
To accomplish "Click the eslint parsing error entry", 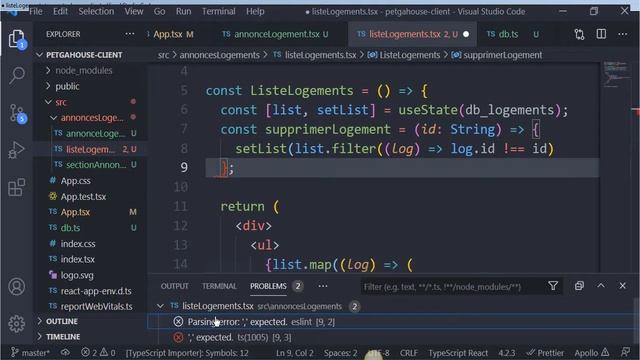I will point(261,322).
